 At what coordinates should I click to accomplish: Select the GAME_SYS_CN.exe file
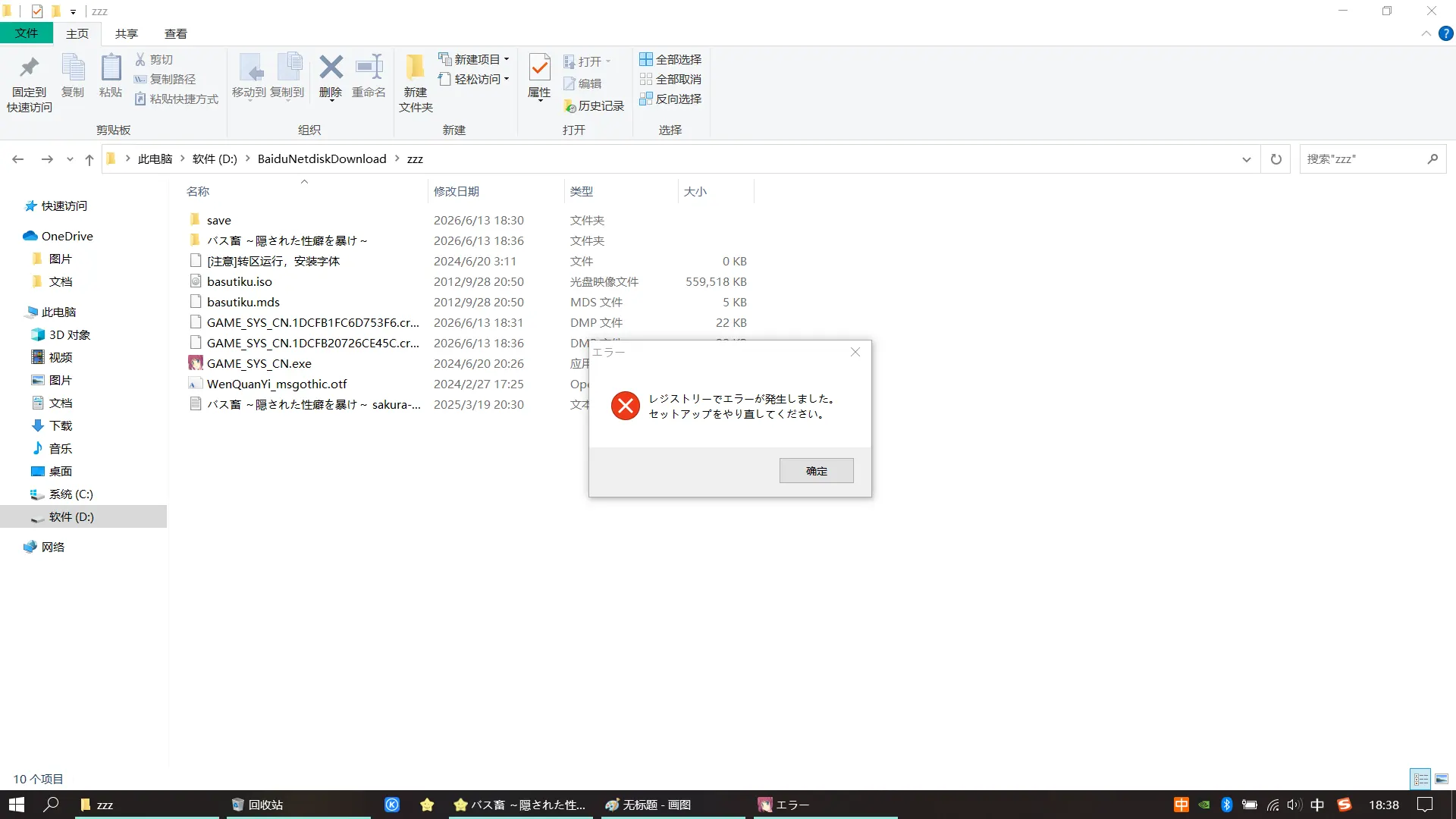[x=259, y=363]
